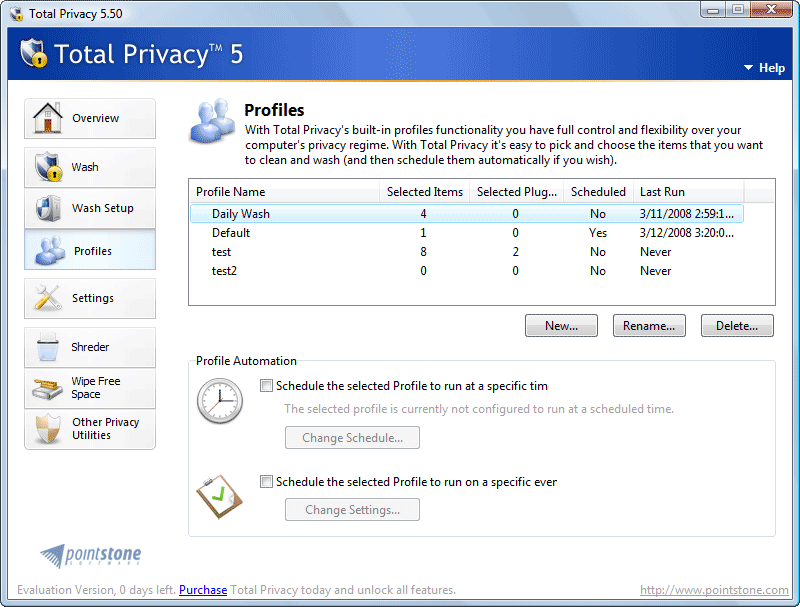
Task: Click the clock icon in Profile Automation
Action: point(219,401)
